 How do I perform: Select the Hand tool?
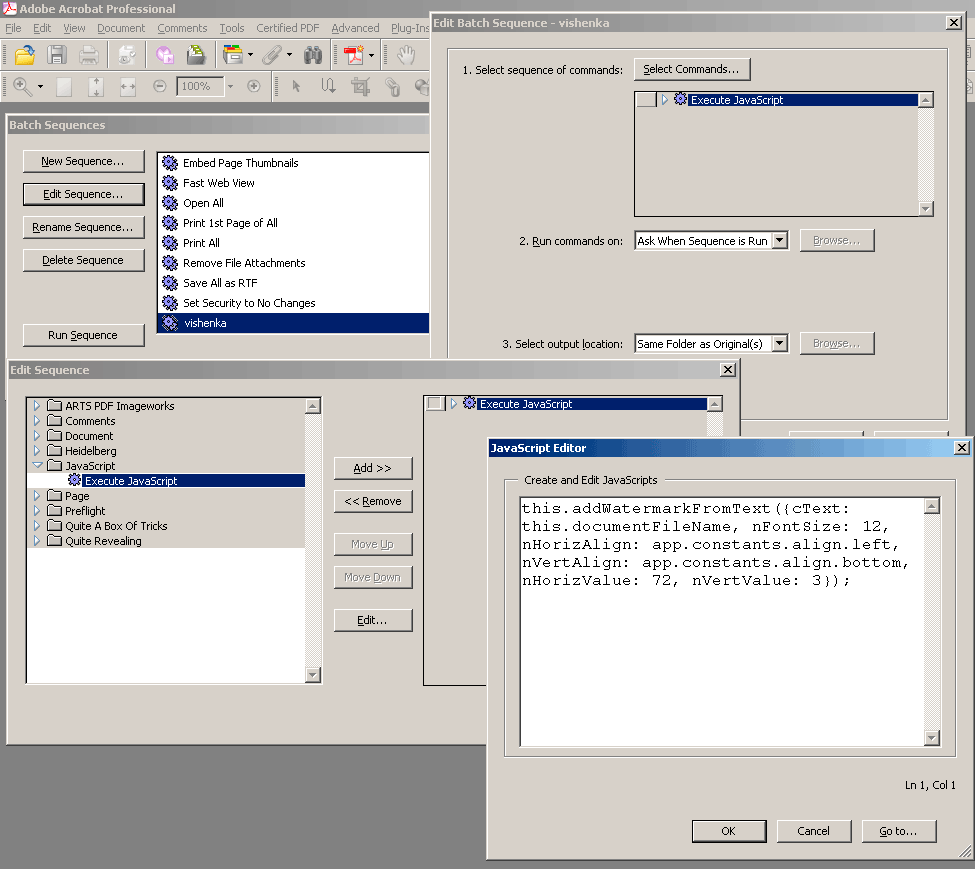(406, 55)
